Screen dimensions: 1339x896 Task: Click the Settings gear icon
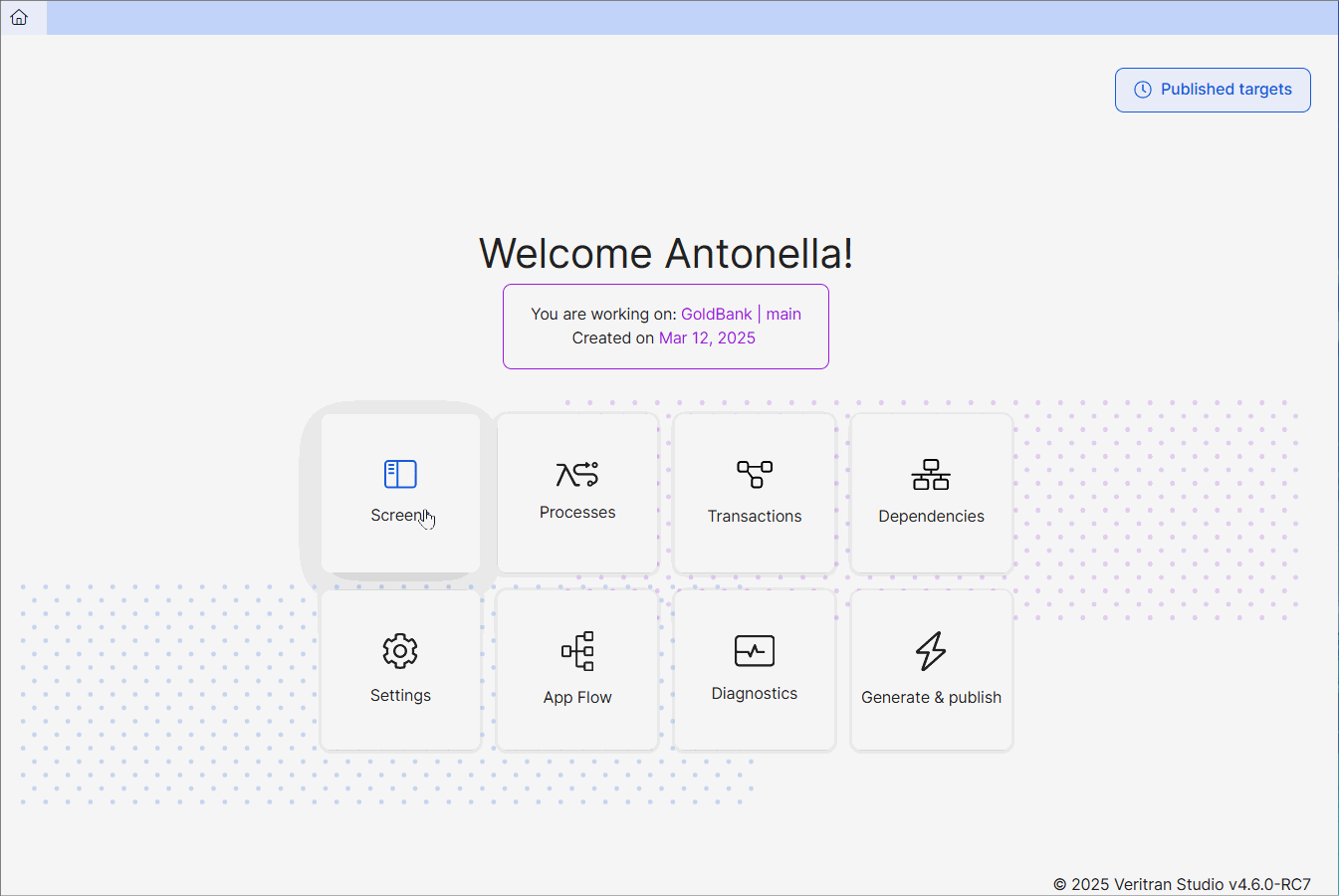pos(400,651)
